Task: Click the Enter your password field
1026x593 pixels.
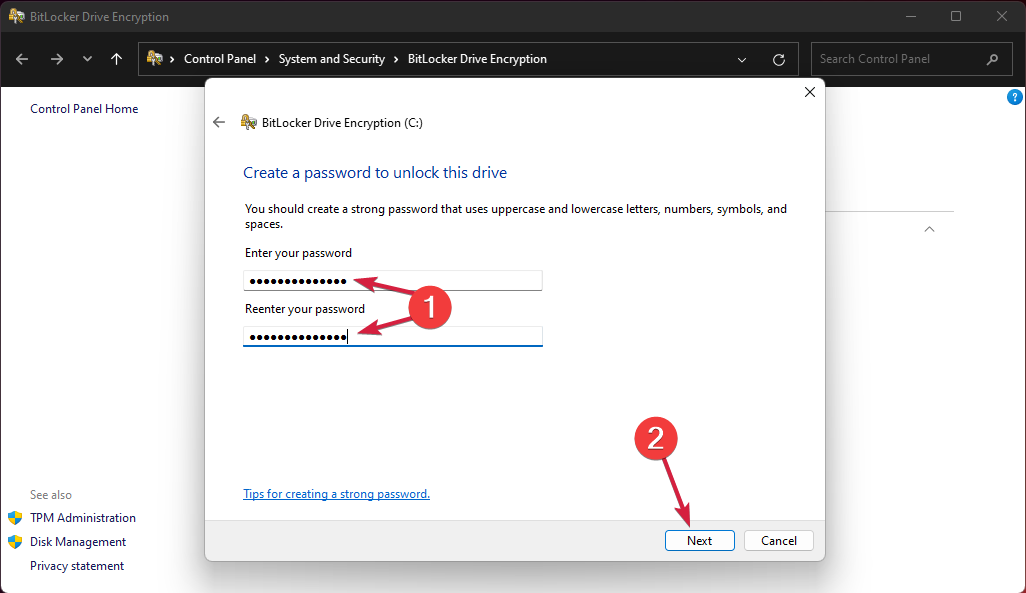Action: point(392,280)
